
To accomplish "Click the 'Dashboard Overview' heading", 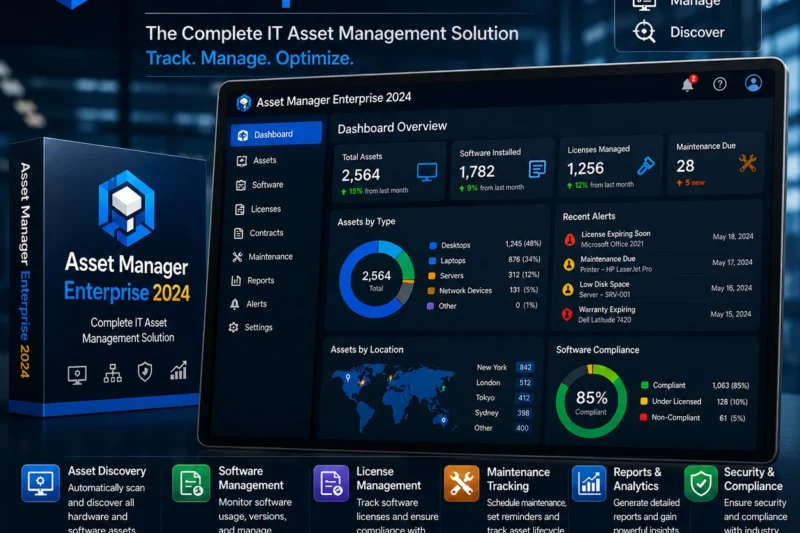I will click(392, 128).
